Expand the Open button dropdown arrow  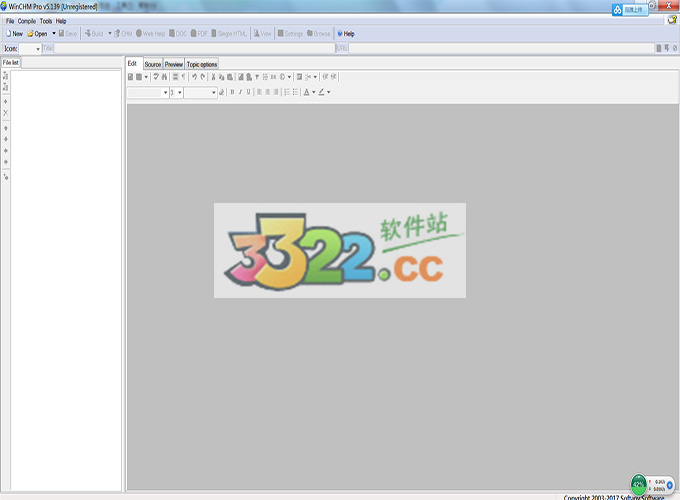(x=54, y=33)
